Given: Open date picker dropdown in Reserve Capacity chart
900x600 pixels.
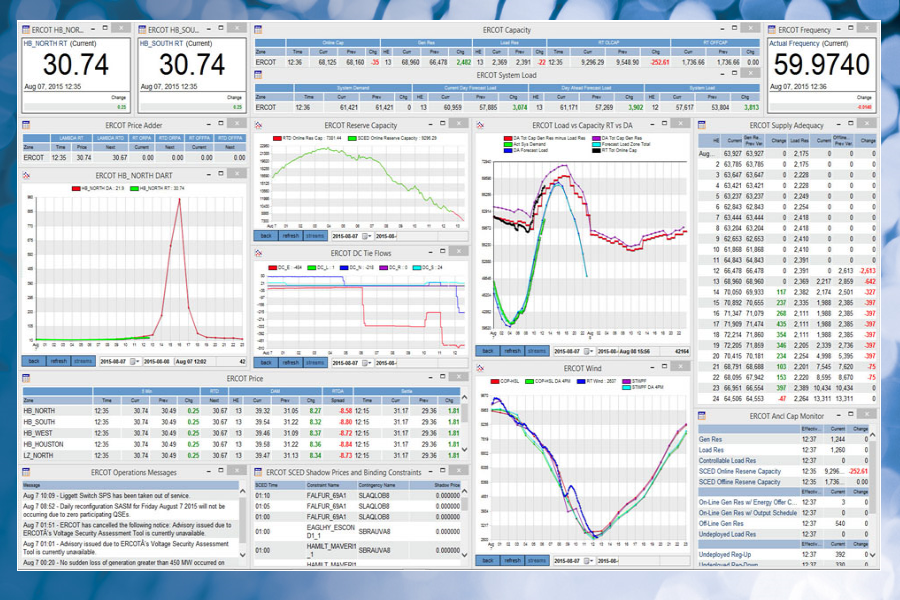Looking at the screenshot, I should click(x=367, y=236).
